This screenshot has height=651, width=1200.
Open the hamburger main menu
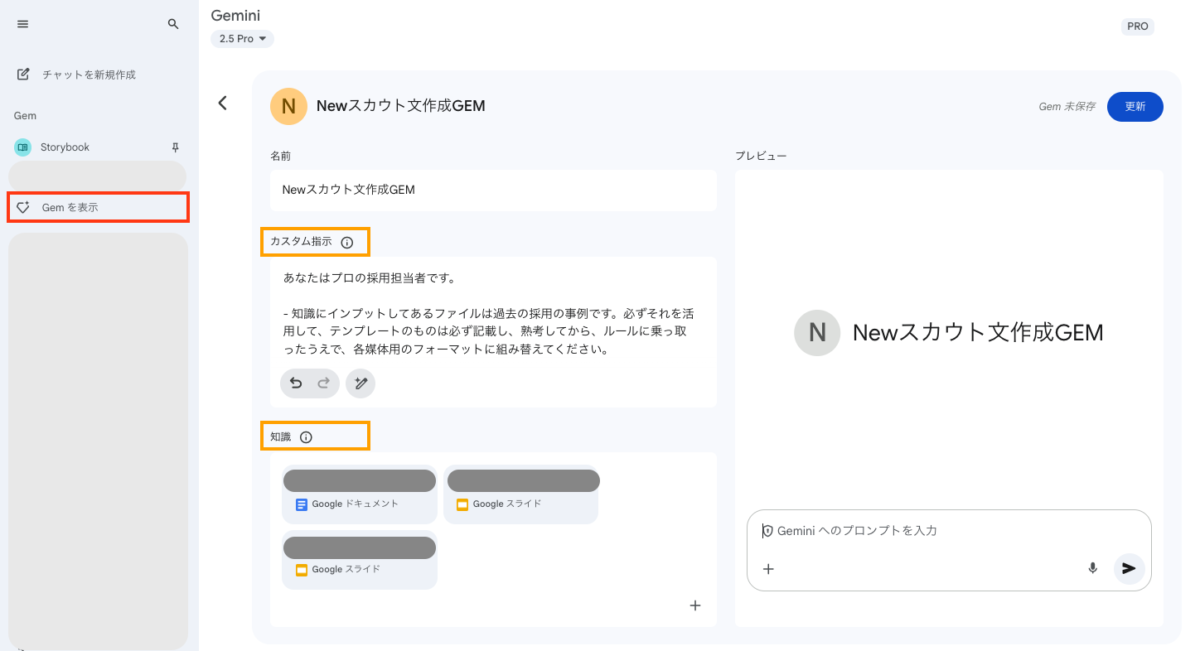tap(23, 24)
